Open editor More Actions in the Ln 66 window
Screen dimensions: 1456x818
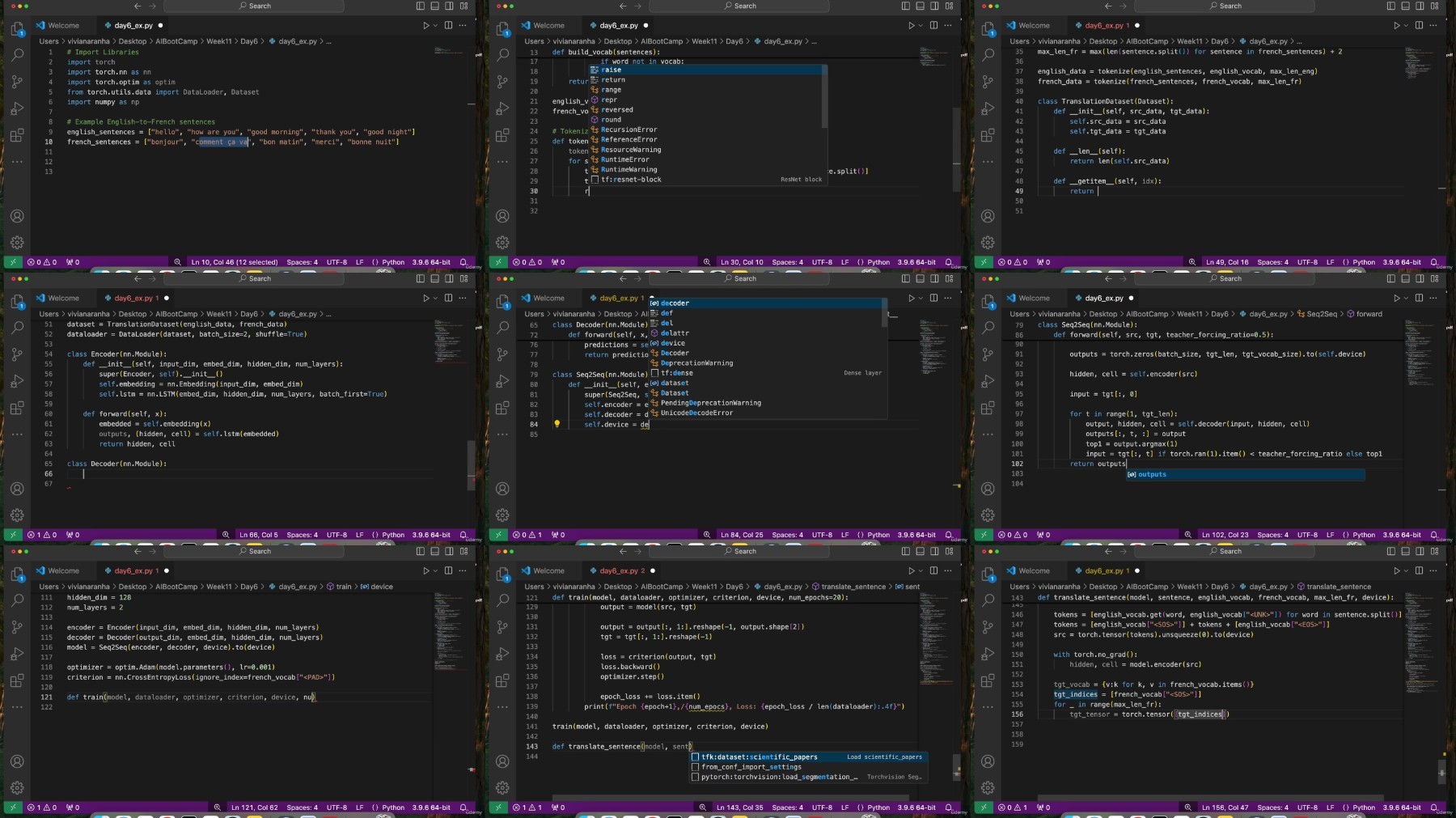click(x=463, y=298)
